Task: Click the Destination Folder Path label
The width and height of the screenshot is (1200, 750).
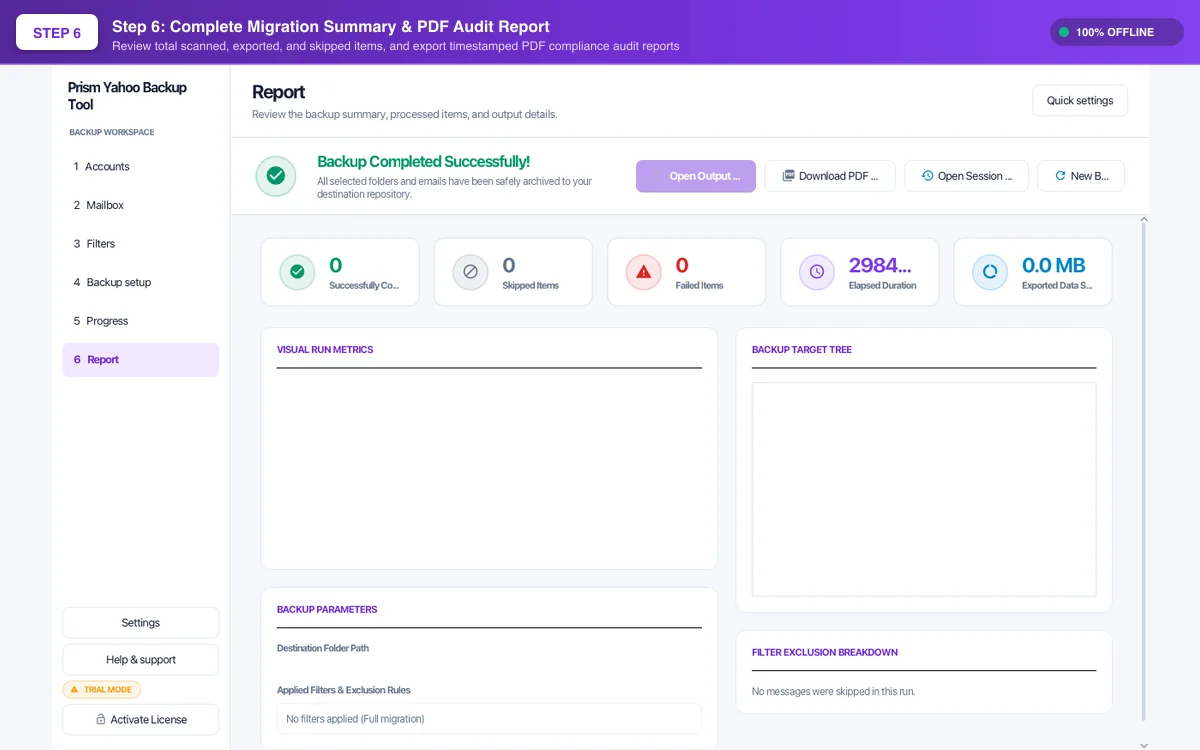Action: (323, 648)
